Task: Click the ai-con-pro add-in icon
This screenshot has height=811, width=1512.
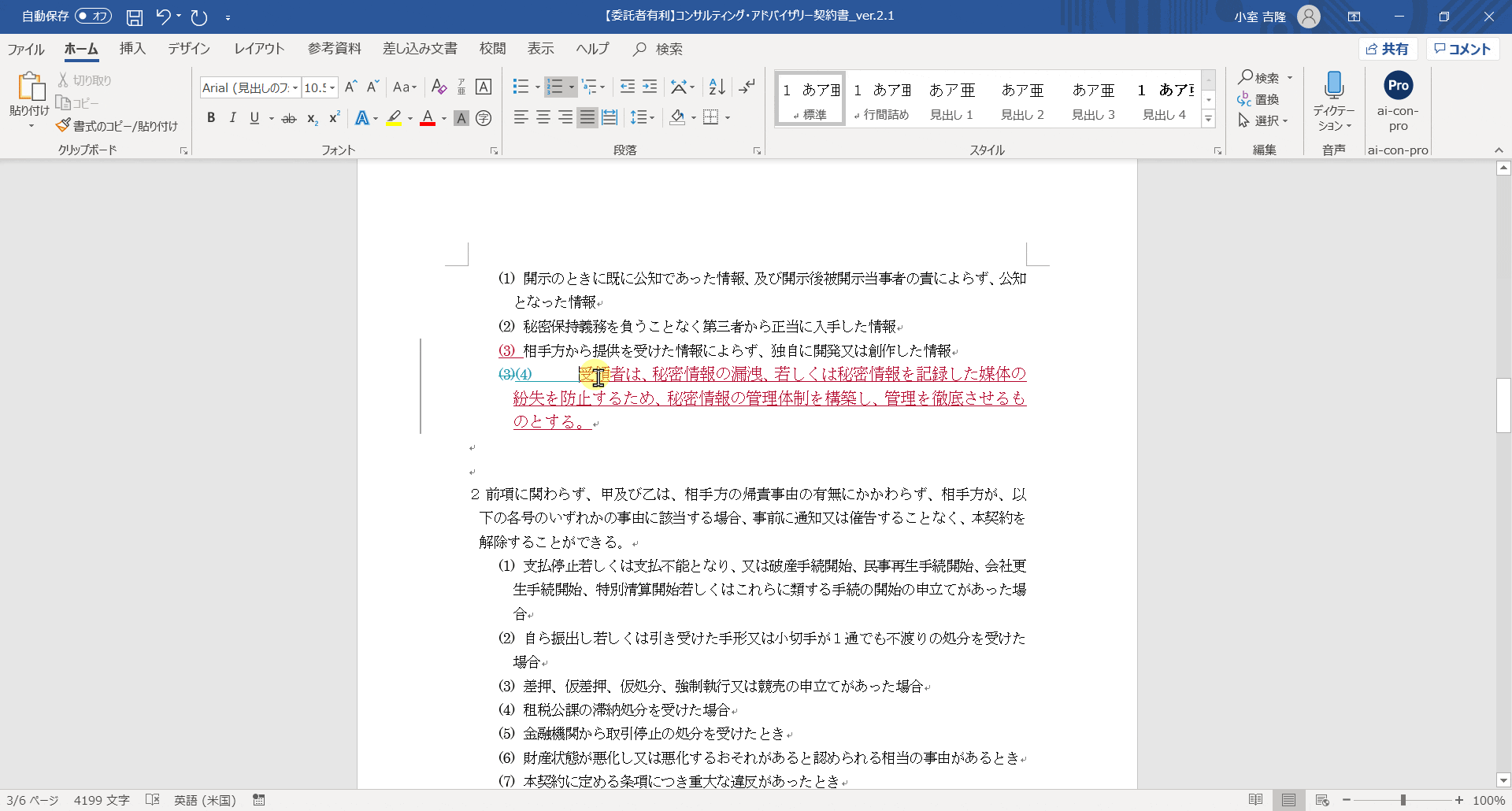Action: click(x=1398, y=86)
